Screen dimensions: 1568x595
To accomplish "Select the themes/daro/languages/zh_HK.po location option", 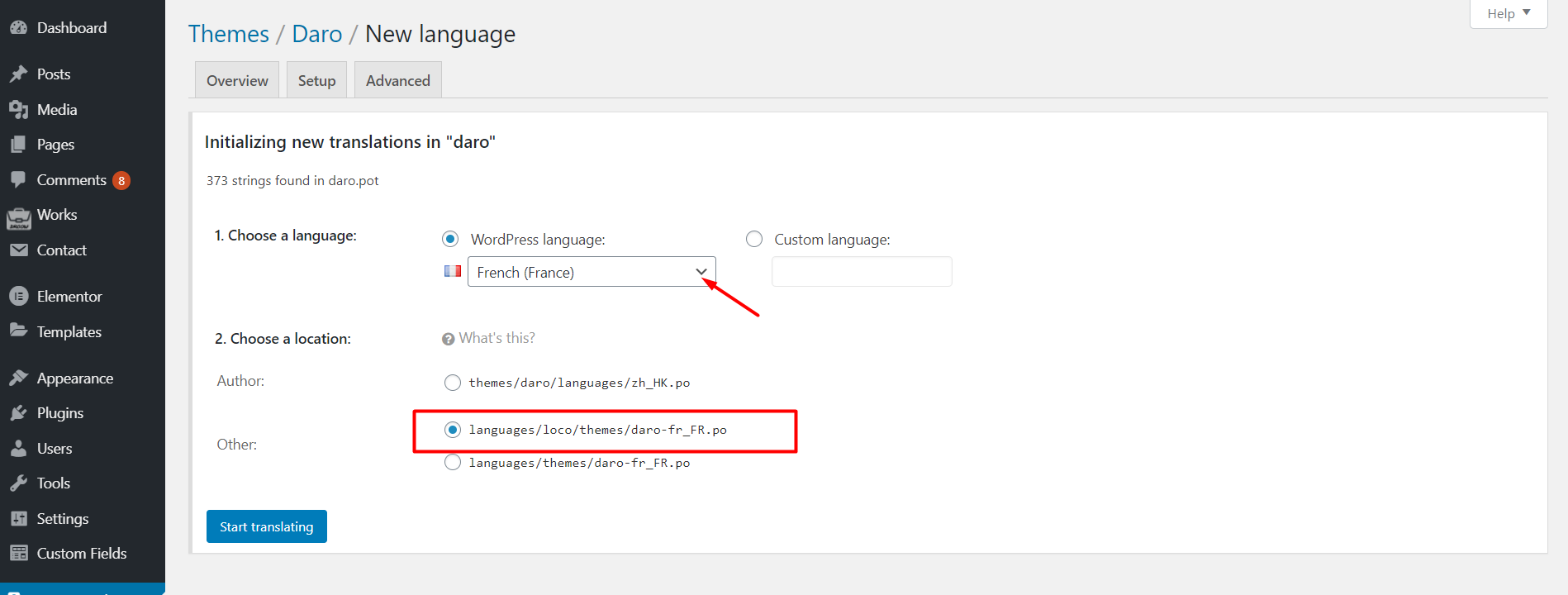I will coord(453,383).
